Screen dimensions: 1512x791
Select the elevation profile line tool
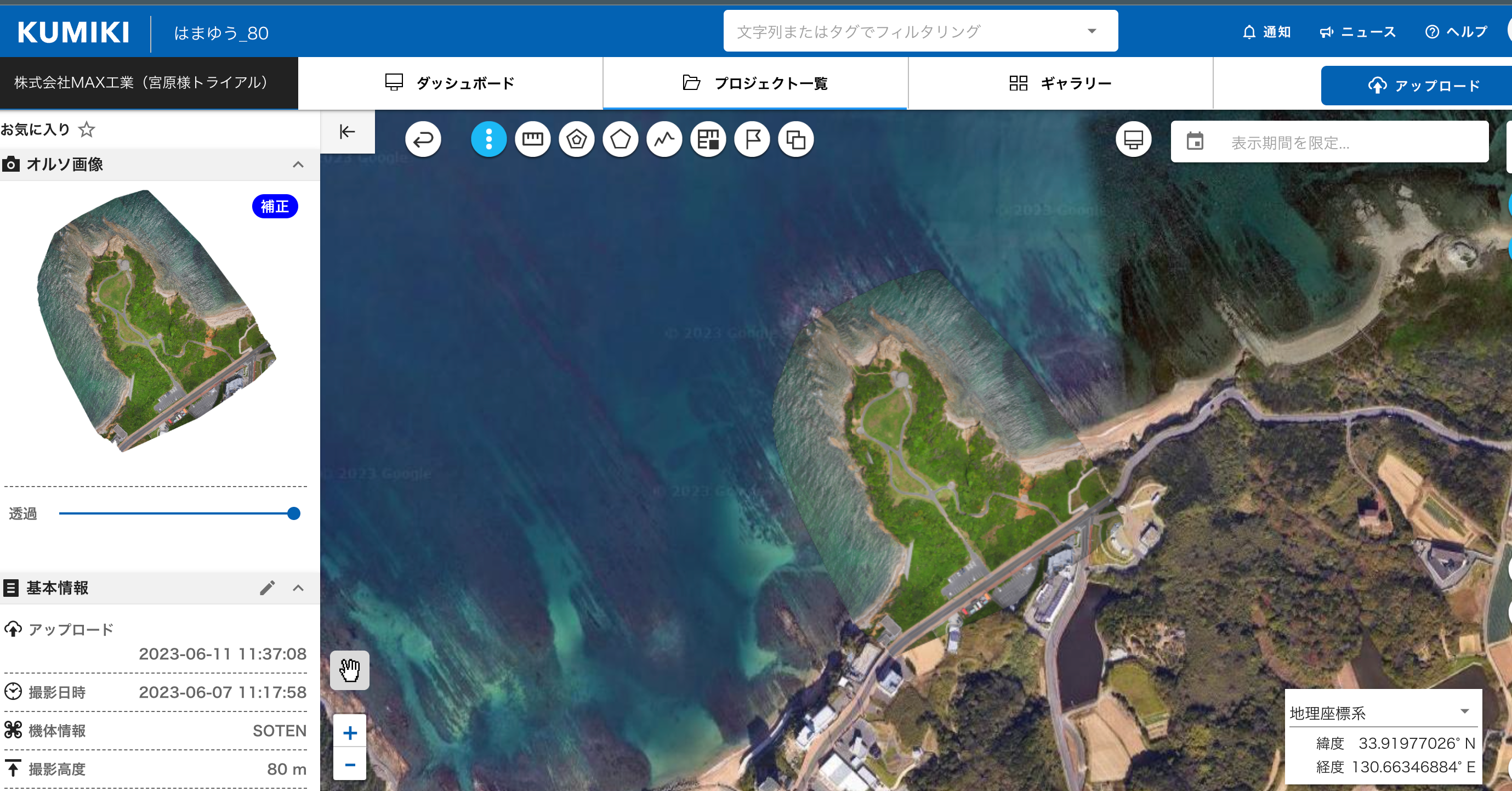(x=664, y=140)
